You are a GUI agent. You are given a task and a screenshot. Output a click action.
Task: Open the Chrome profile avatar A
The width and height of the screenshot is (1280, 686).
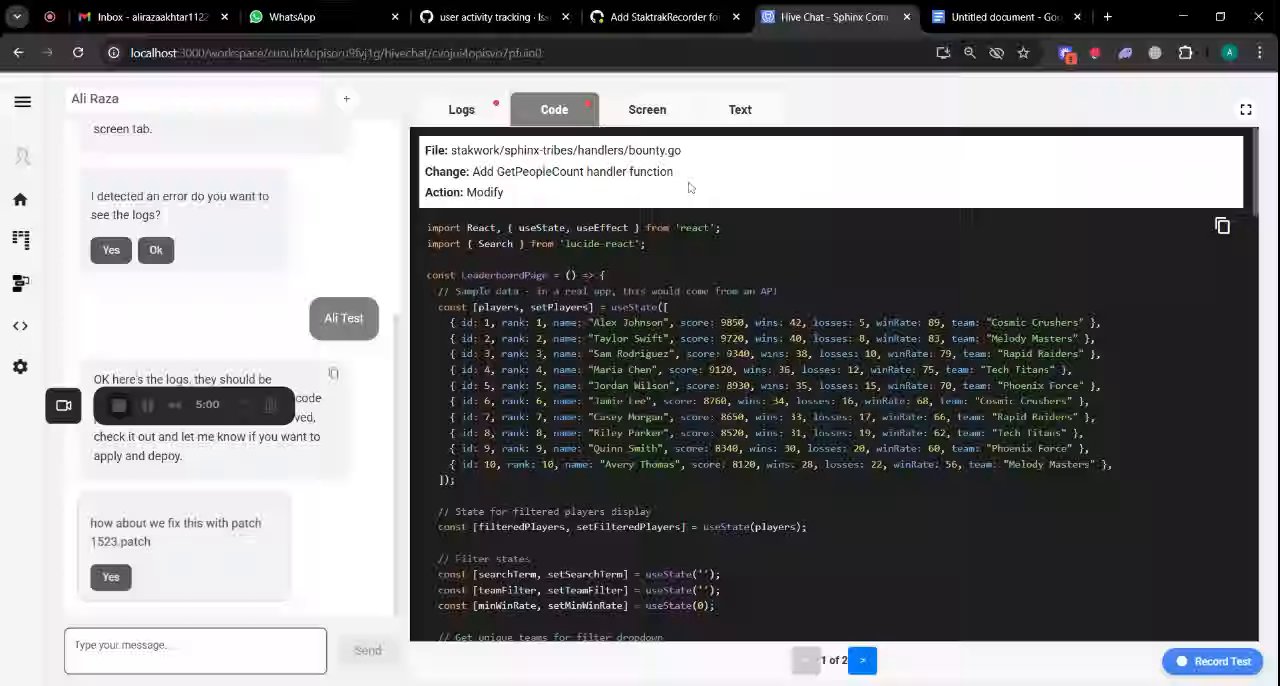coord(1230,53)
